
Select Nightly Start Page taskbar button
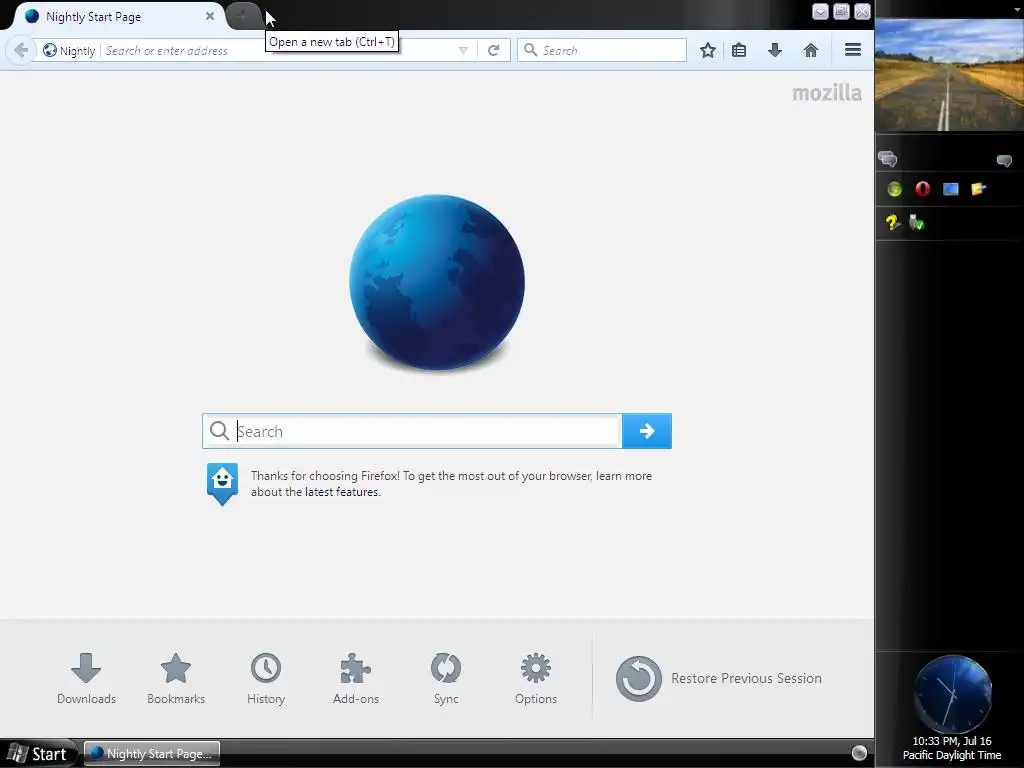click(152, 754)
